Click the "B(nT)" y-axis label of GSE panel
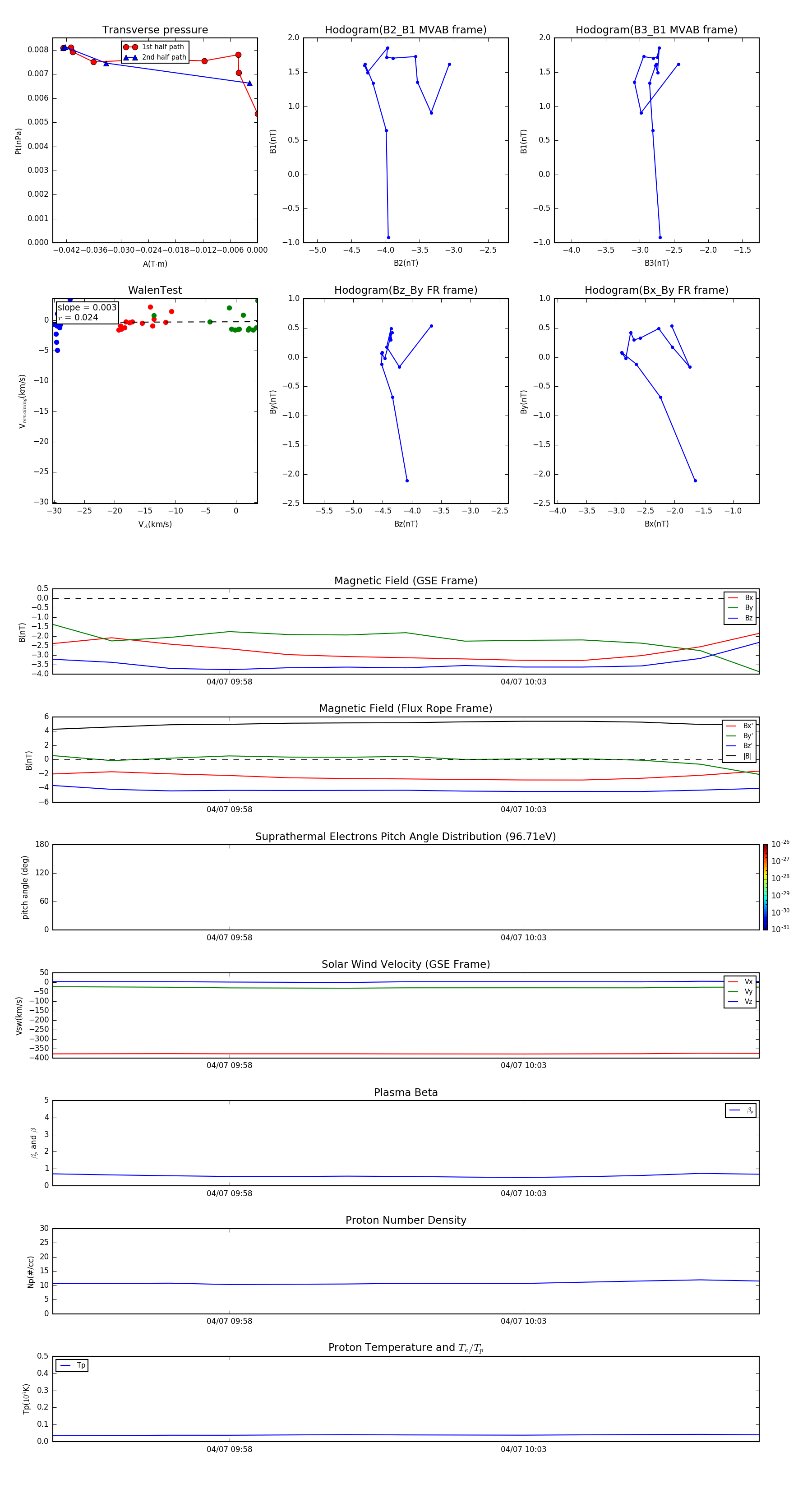This screenshot has height=1489, width=812. [x=22, y=632]
